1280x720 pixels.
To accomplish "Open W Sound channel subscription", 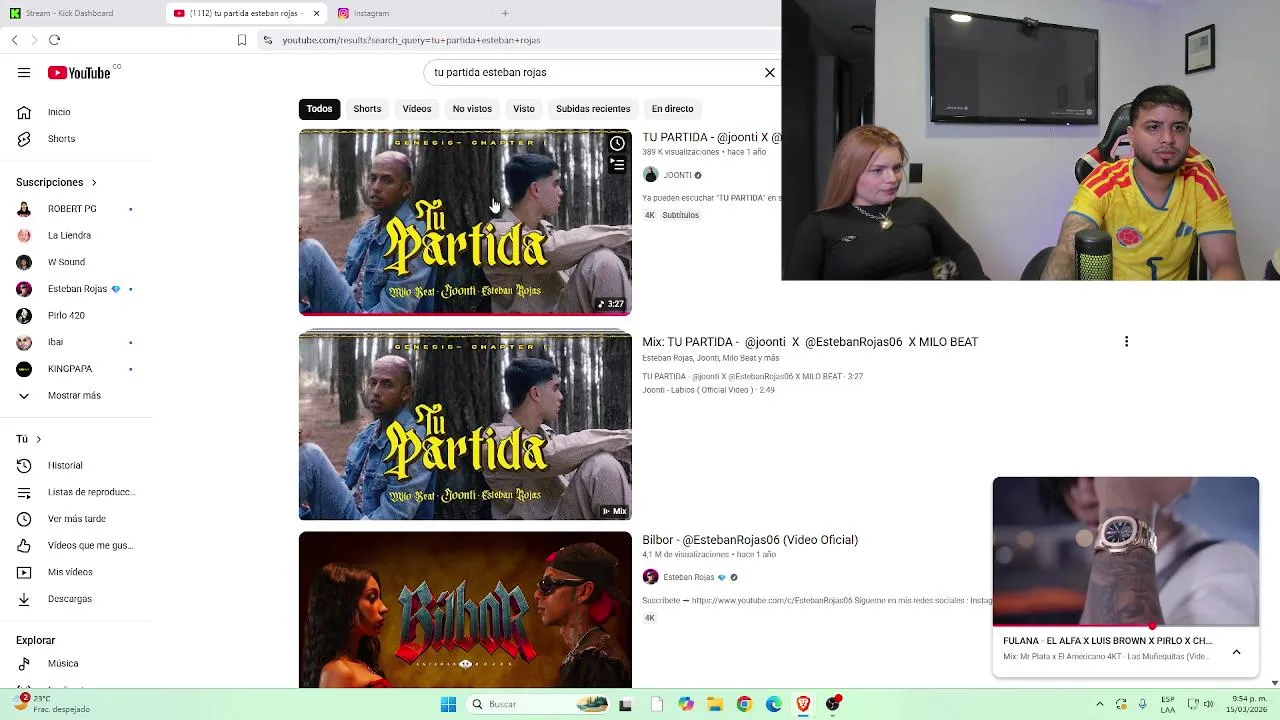I will (x=66, y=262).
